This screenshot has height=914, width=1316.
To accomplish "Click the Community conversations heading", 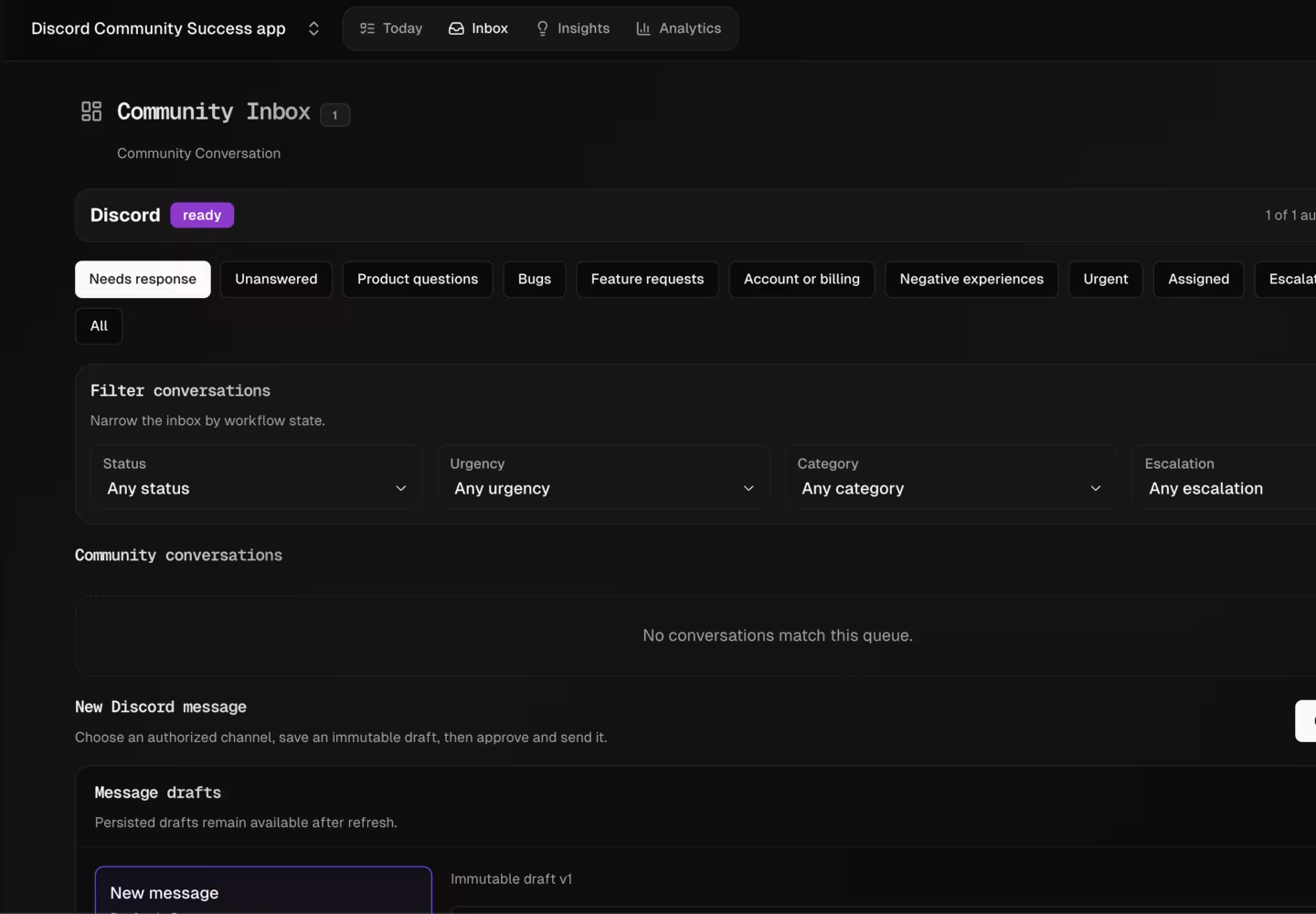I will pyautogui.click(x=178, y=556).
